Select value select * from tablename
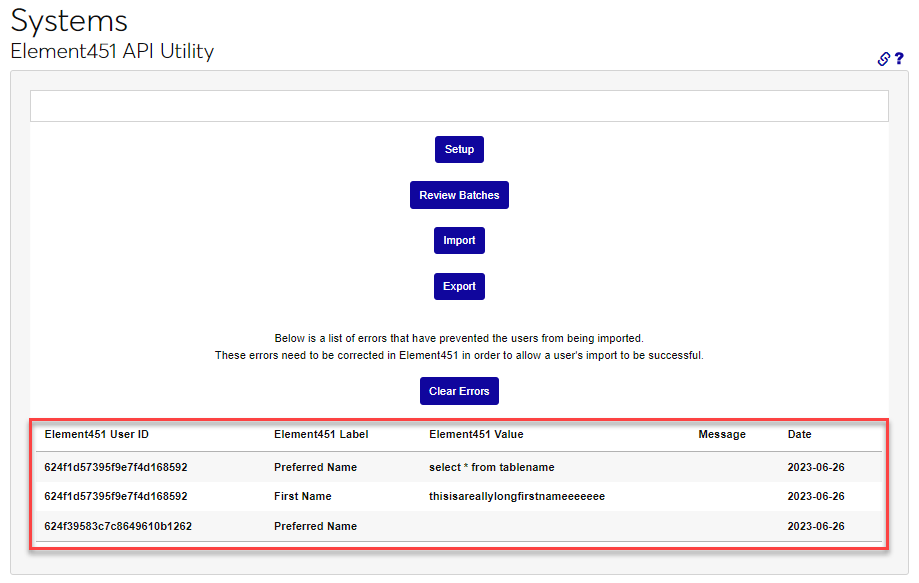This screenshot has height=583, width=919. coord(492,467)
